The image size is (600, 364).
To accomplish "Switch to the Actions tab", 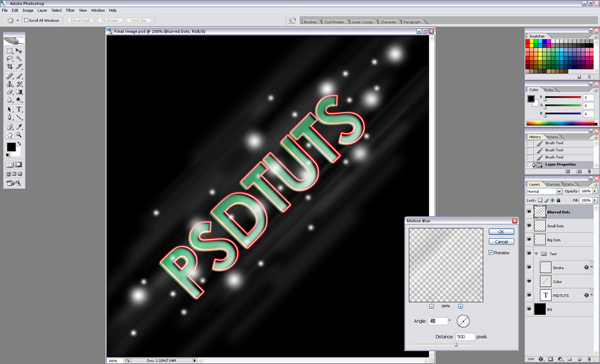I will [552, 137].
